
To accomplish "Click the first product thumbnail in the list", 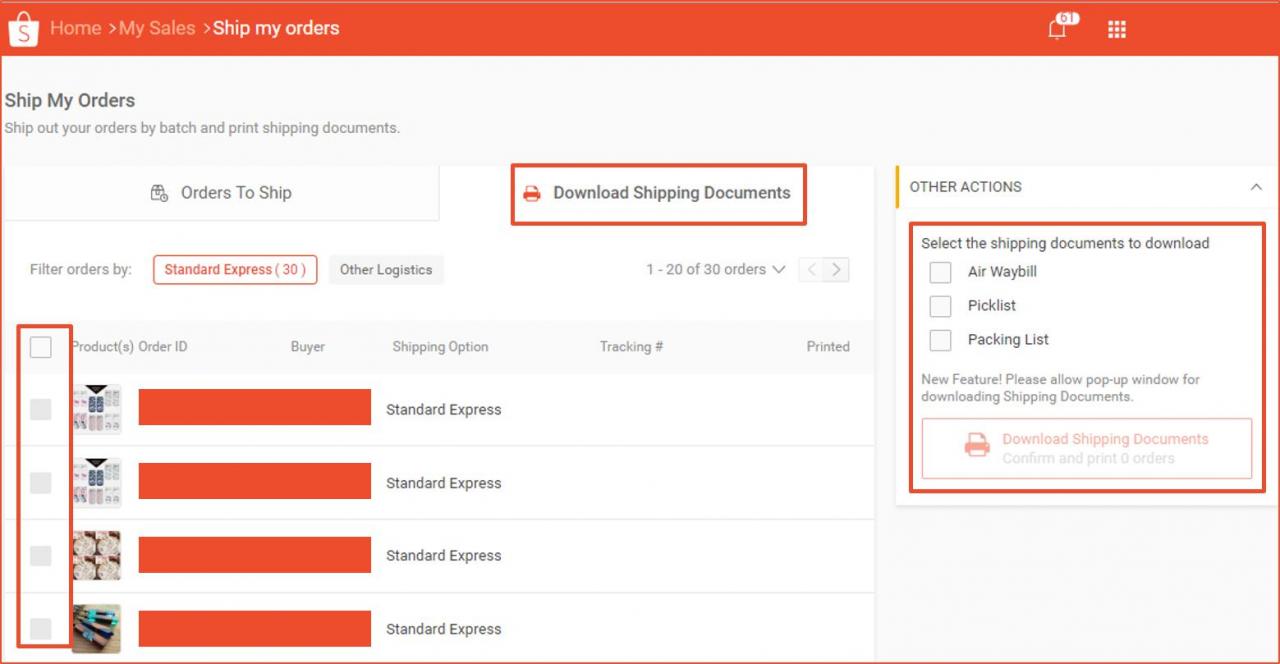I will 97,408.
